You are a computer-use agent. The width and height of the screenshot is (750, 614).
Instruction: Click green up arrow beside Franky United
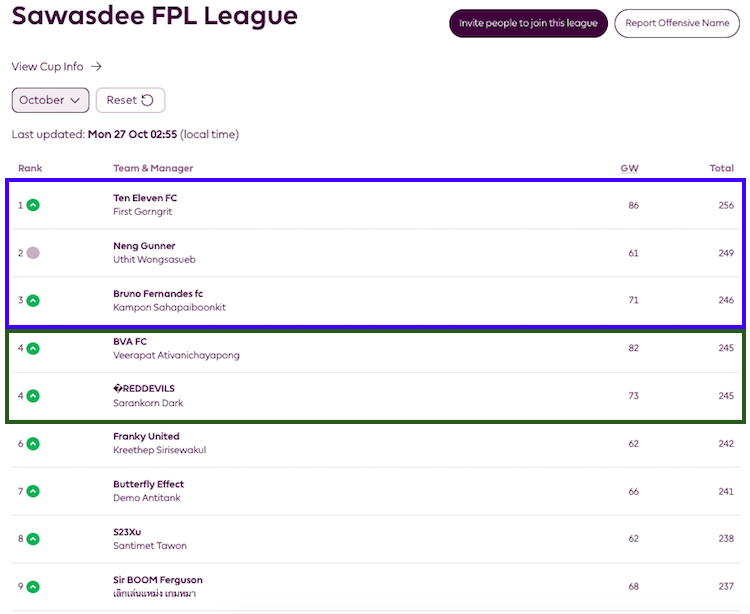click(x=33, y=443)
